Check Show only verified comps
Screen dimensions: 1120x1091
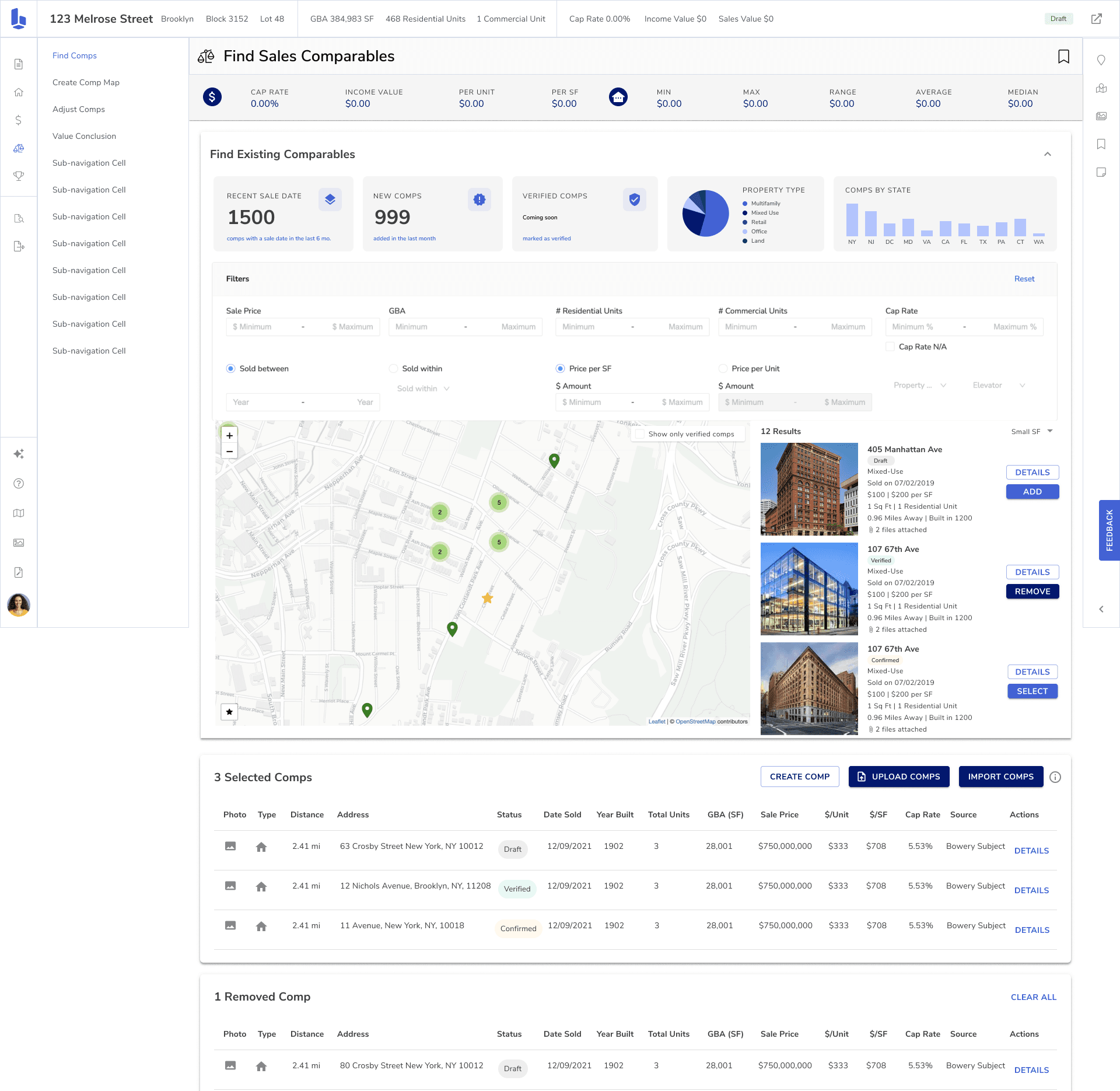[640, 434]
